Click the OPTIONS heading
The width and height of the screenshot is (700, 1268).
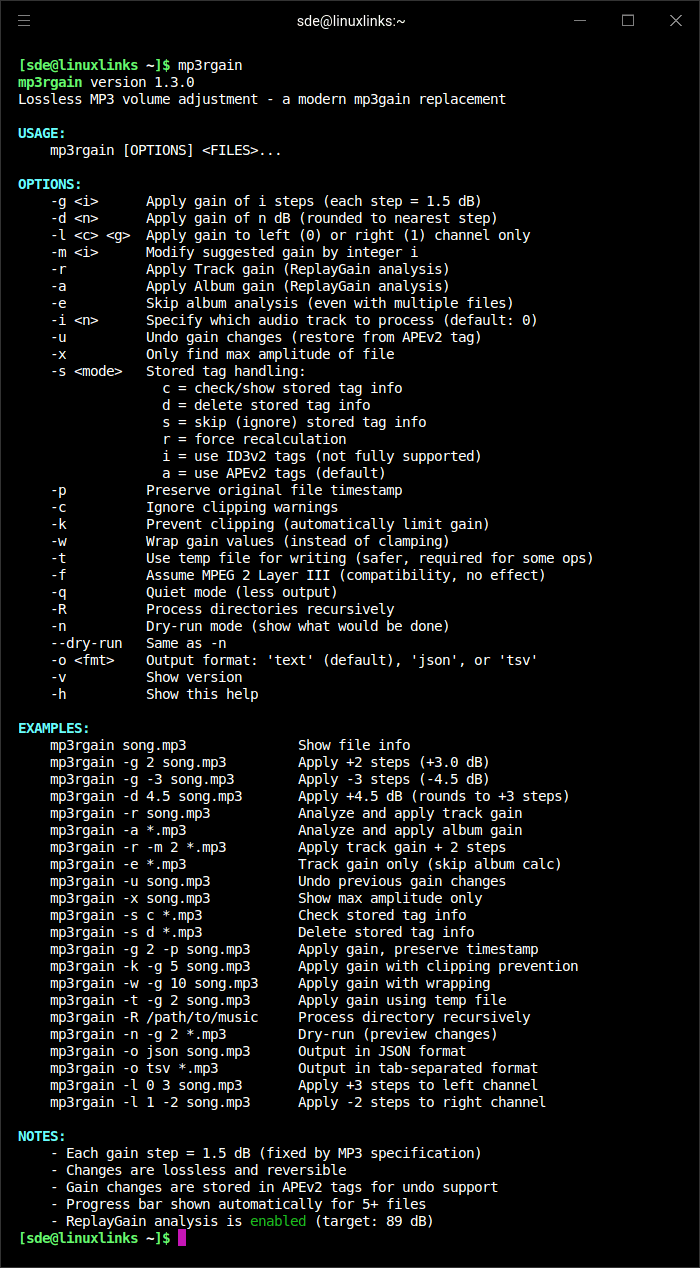coord(47,183)
